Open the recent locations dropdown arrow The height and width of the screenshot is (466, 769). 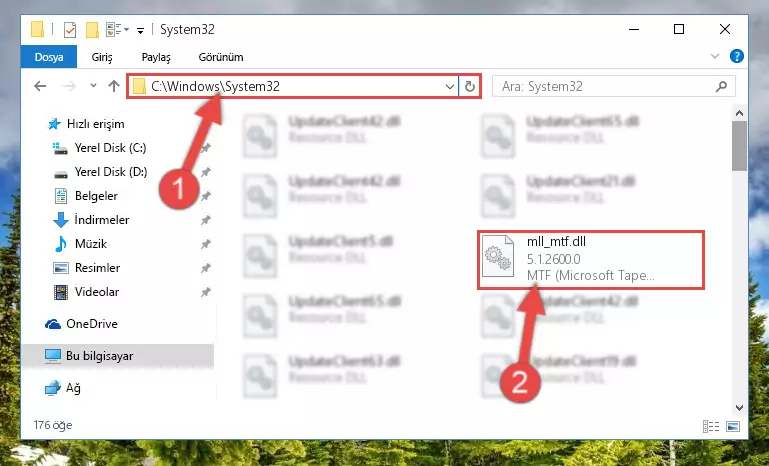(x=93, y=86)
